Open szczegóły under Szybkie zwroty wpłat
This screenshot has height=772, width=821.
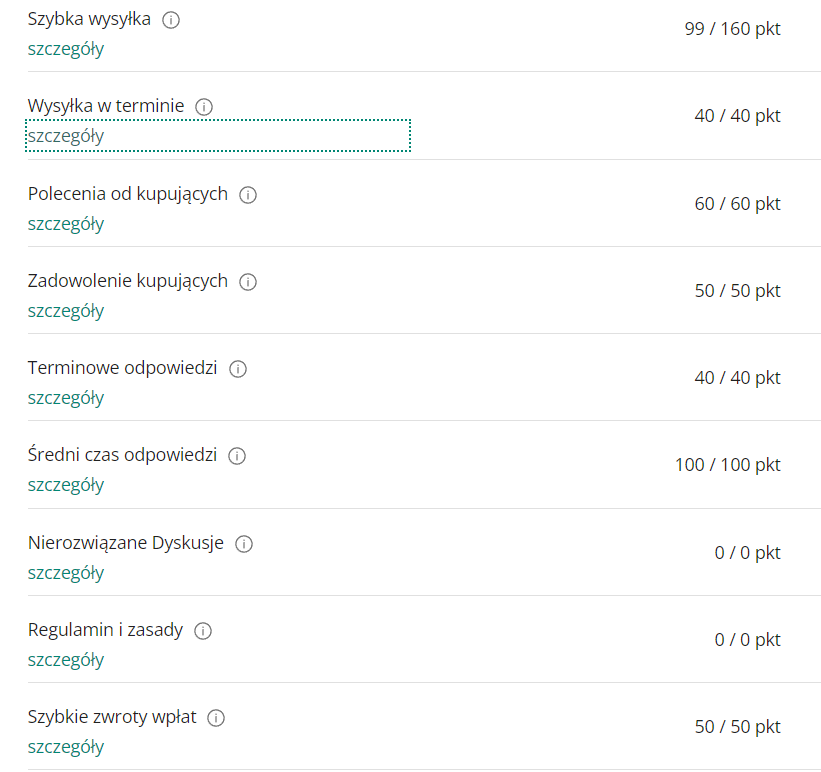[66, 747]
